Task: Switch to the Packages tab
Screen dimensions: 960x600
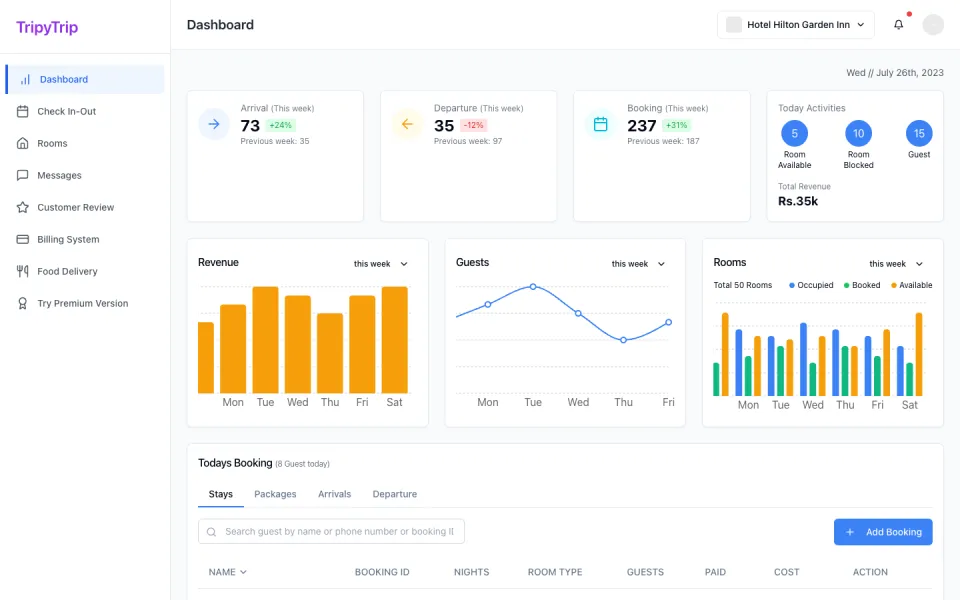Action: click(275, 494)
